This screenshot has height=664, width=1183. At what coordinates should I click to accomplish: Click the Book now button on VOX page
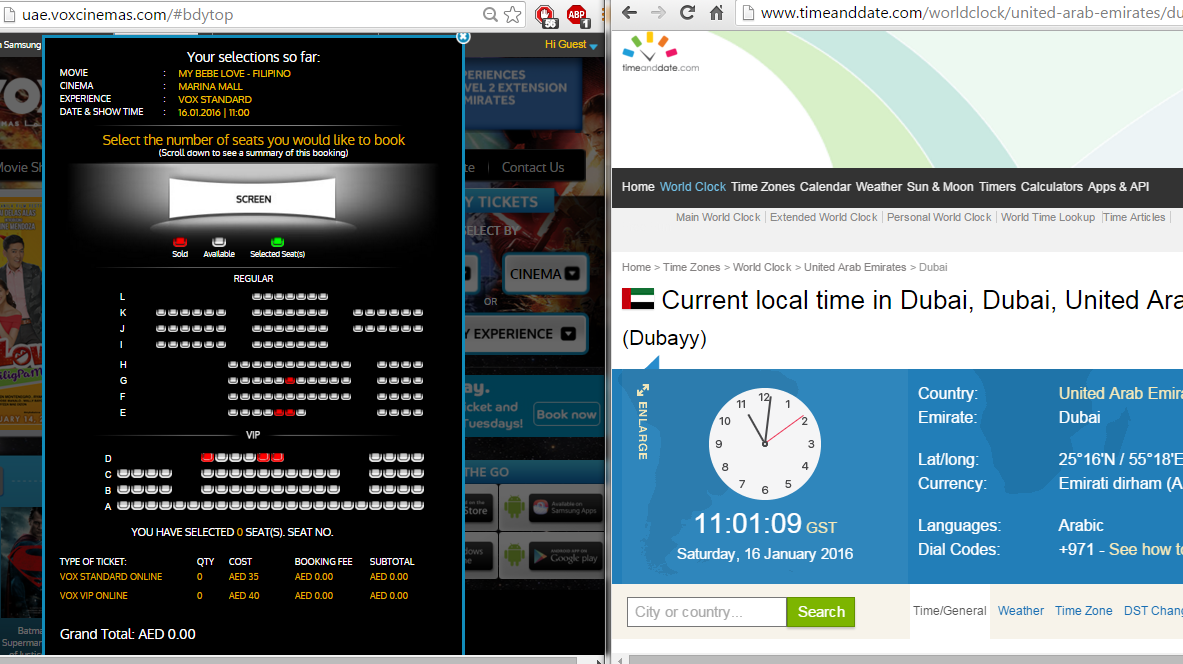coord(567,414)
